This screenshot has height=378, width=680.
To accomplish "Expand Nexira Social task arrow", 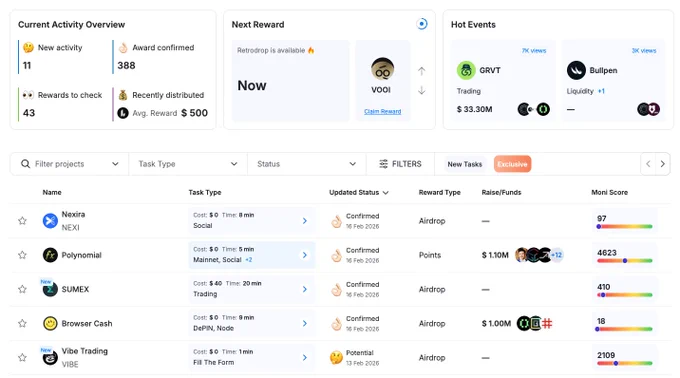I will click(x=305, y=221).
